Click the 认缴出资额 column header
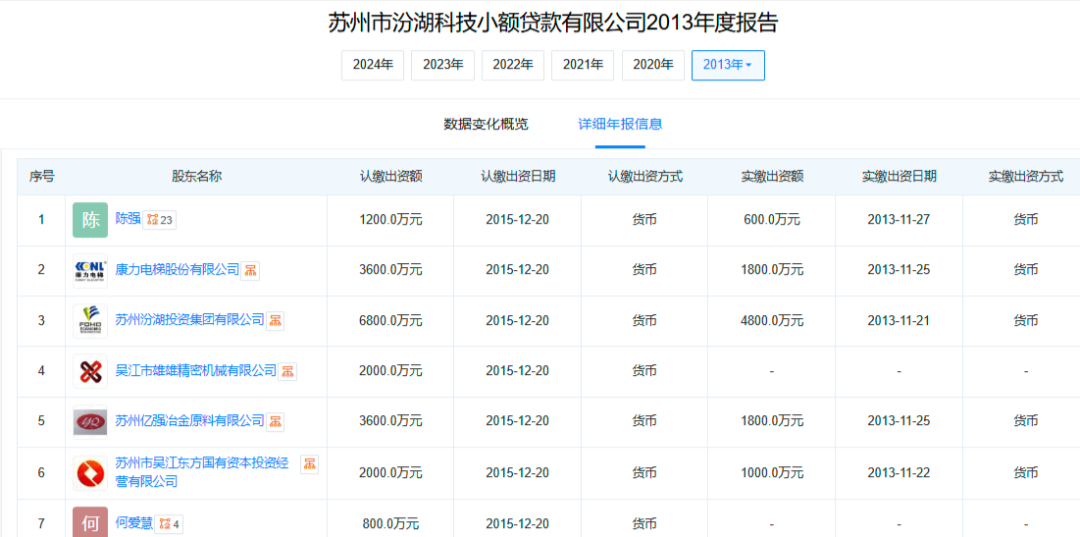 click(x=391, y=176)
